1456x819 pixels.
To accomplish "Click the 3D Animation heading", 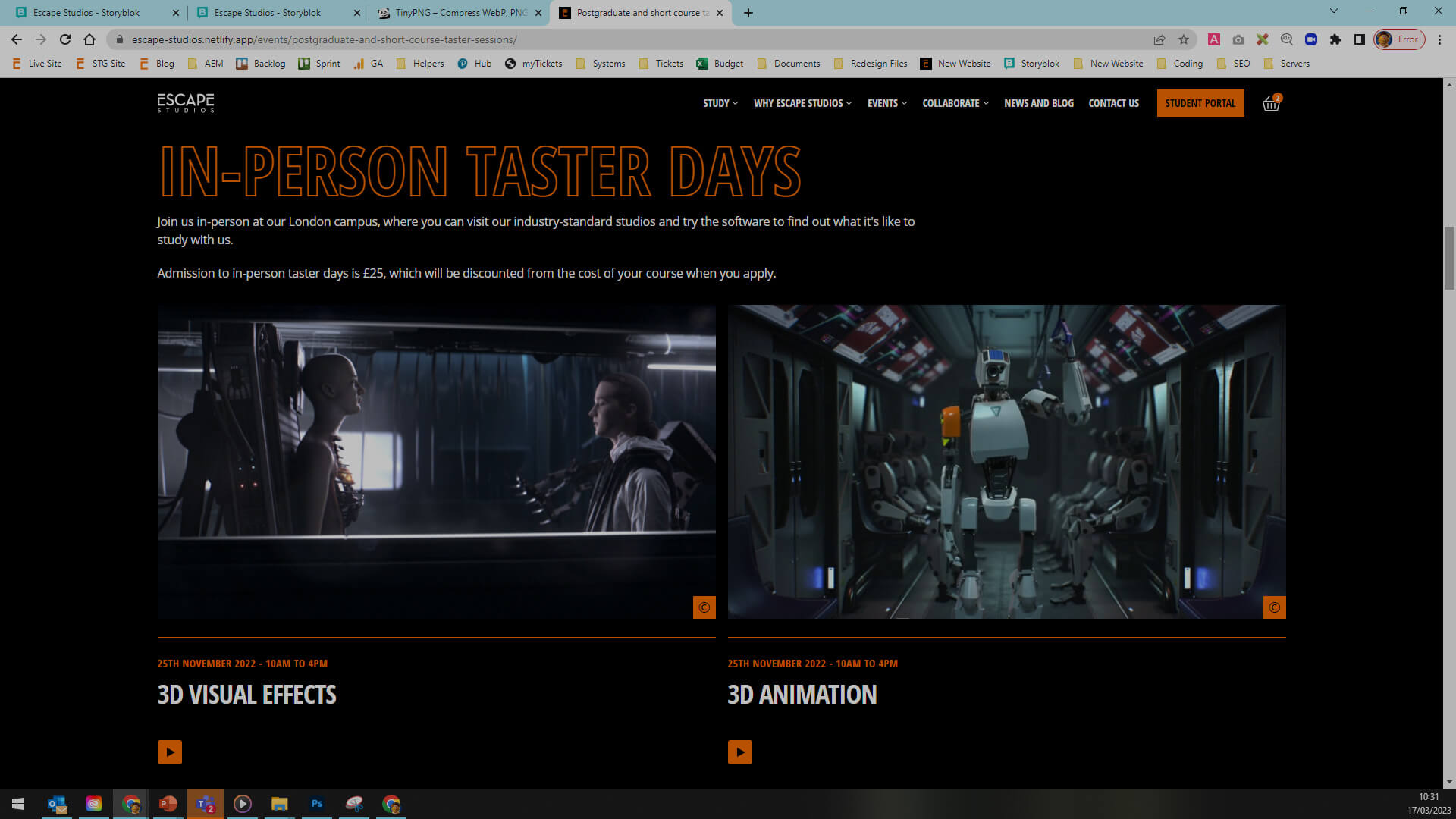I will [x=802, y=695].
